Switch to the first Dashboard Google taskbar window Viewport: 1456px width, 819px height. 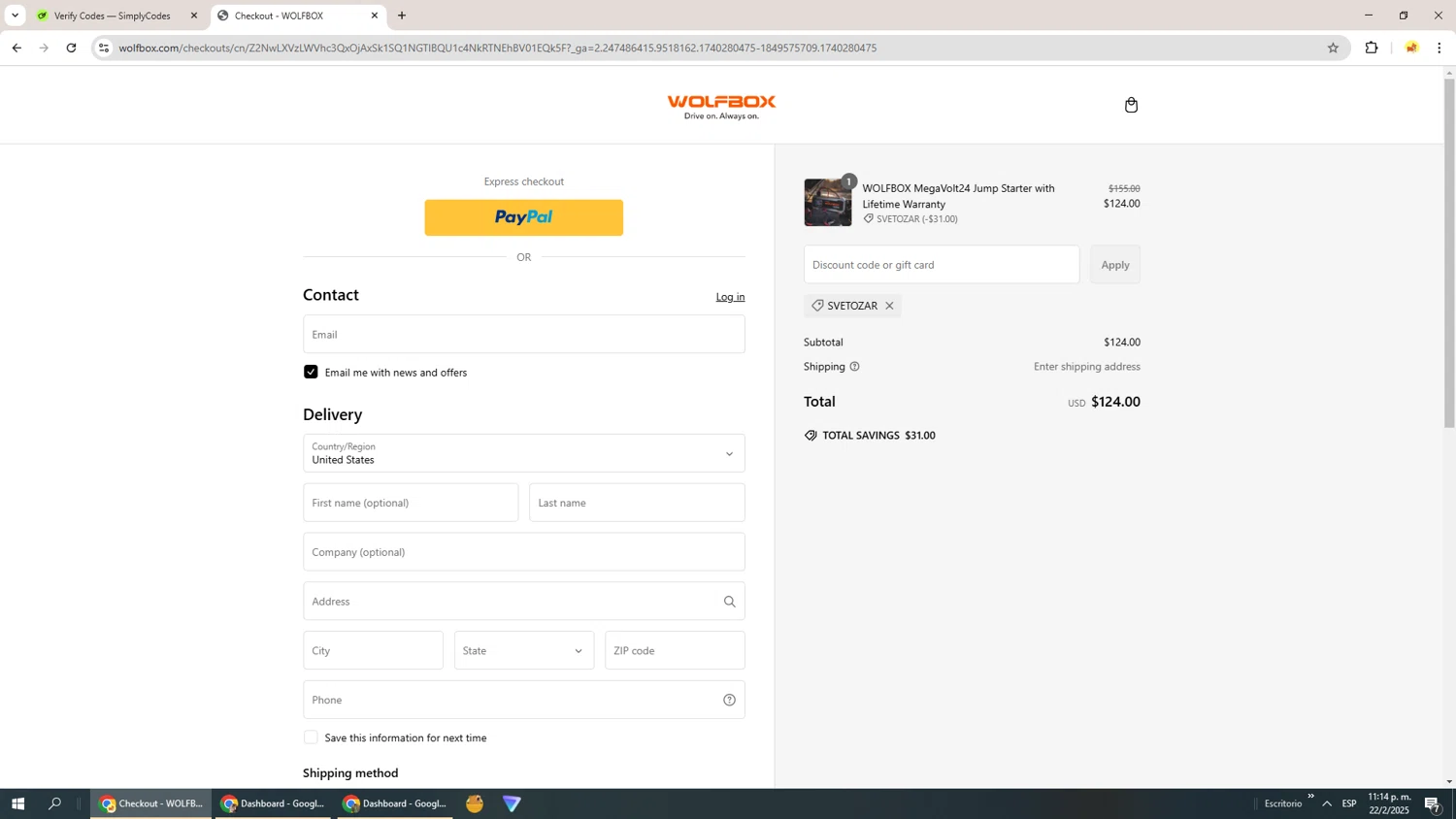275,803
